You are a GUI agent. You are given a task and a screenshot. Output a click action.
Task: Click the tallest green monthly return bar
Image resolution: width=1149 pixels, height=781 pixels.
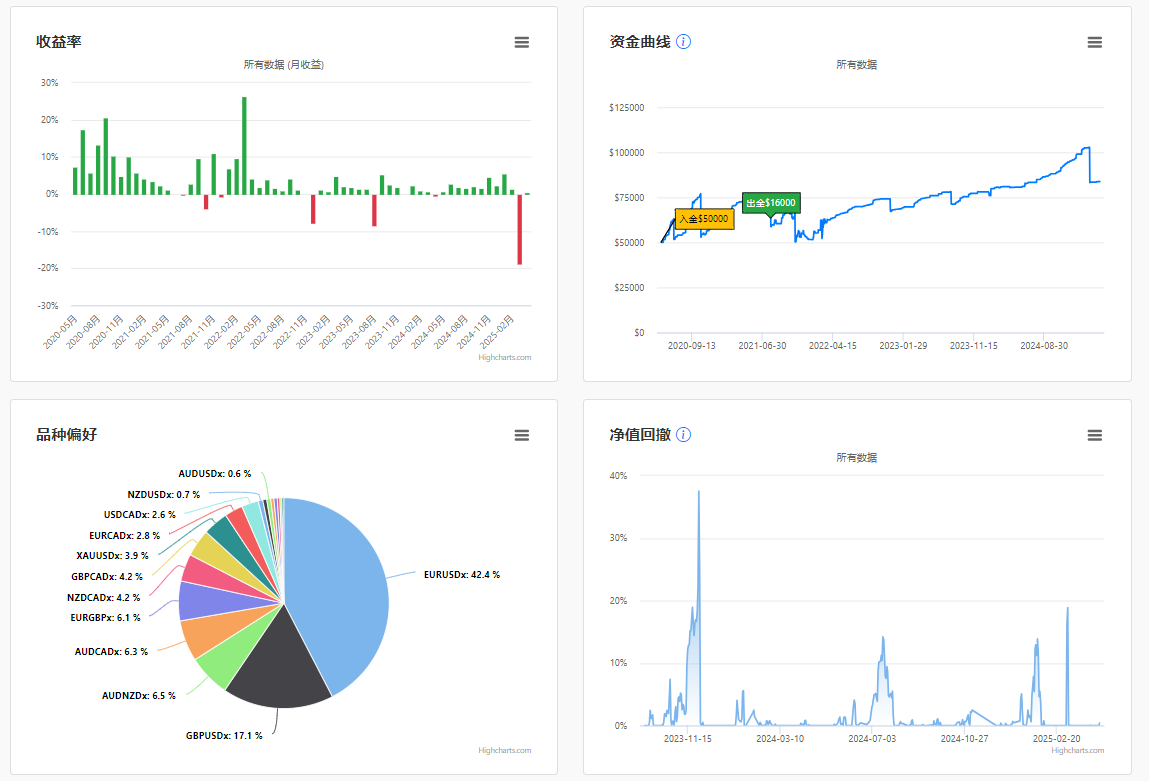pyautogui.click(x=244, y=146)
